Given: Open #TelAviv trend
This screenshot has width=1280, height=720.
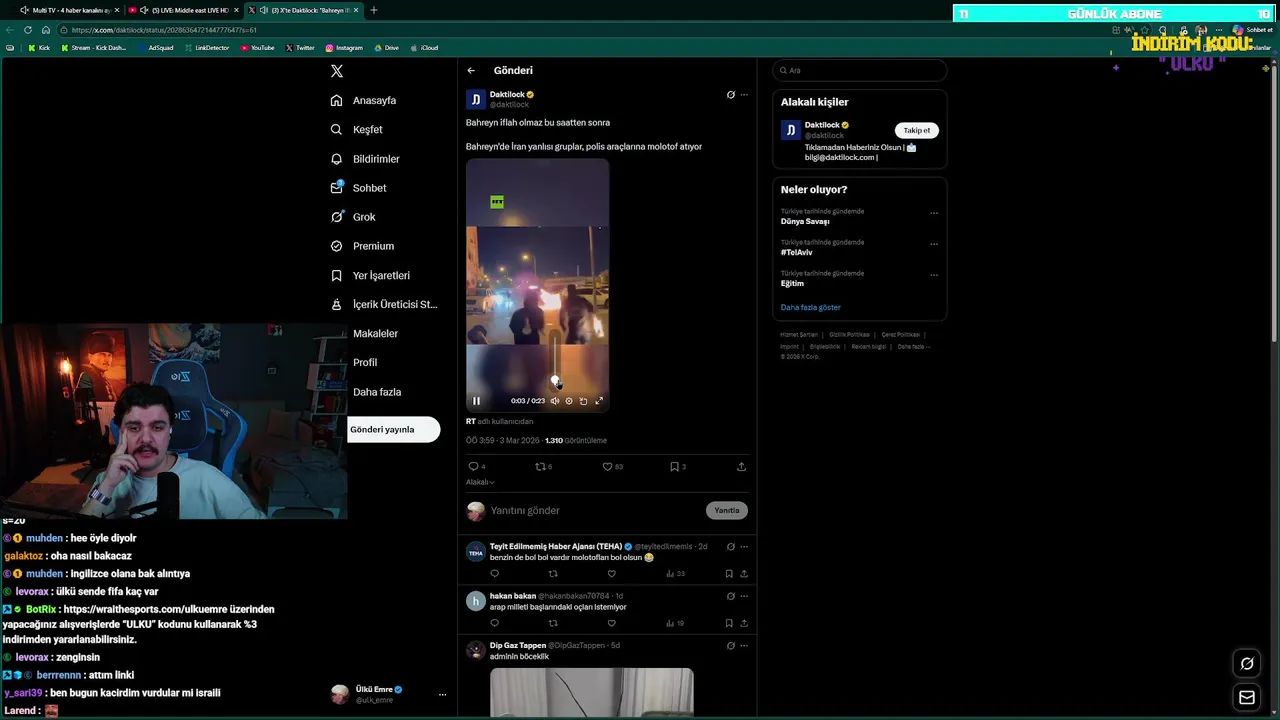Looking at the screenshot, I should point(797,252).
